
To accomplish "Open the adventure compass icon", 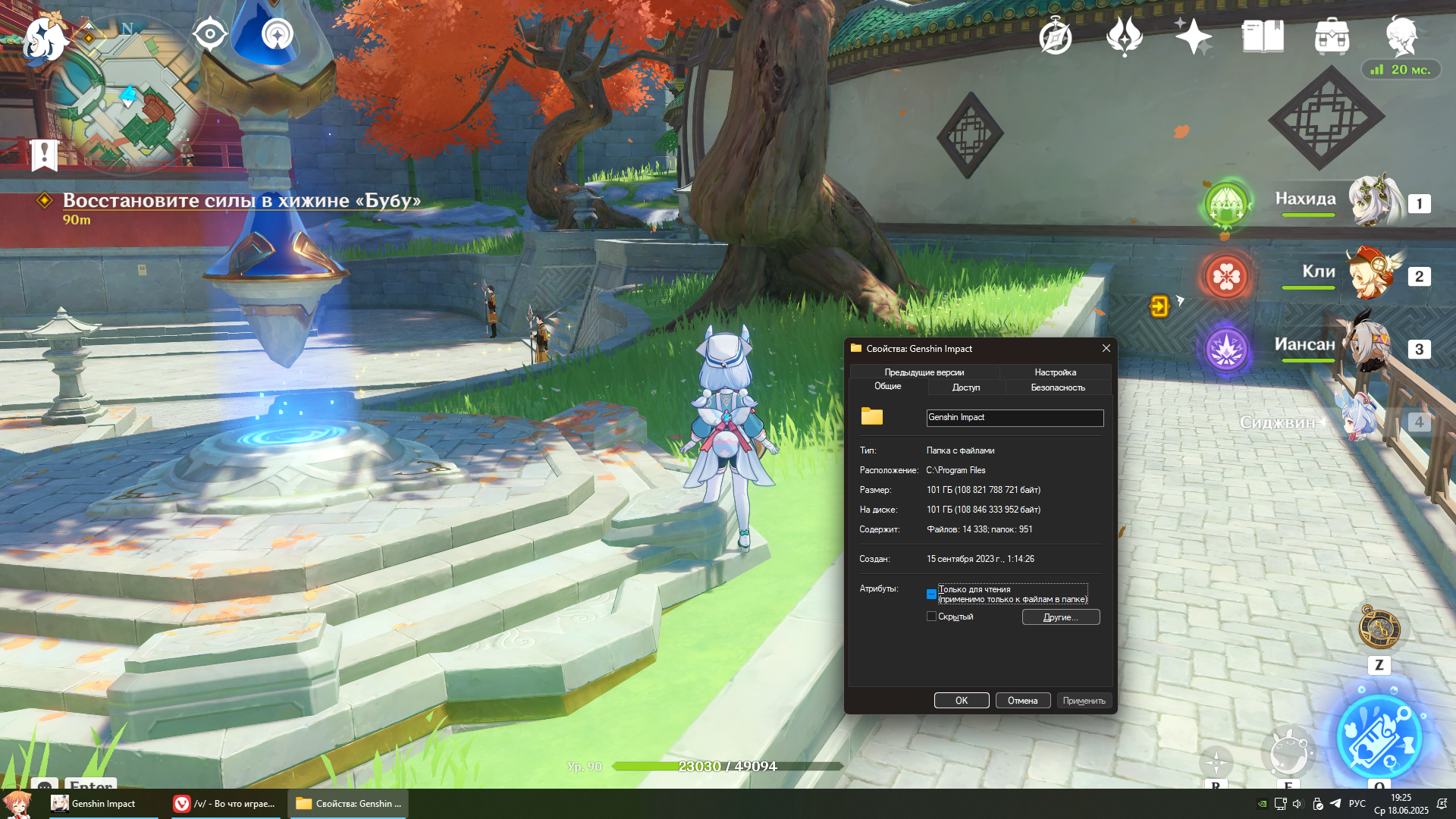I will click(x=1056, y=36).
